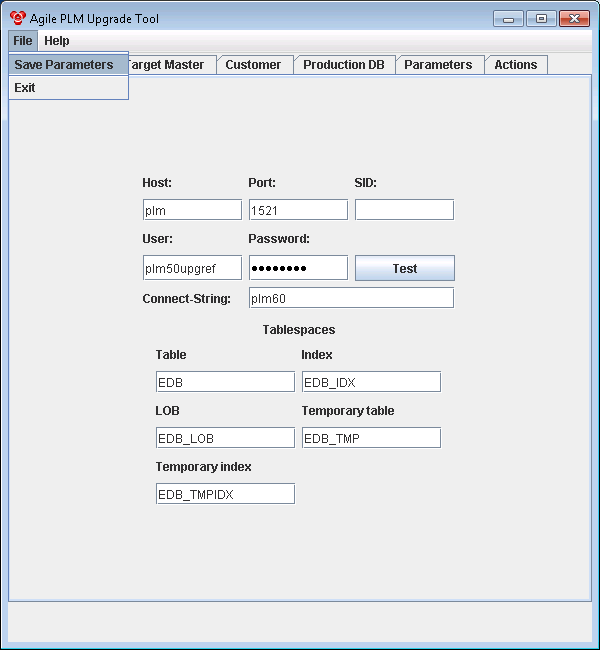Switch to the Customer tab
The width and height of the screenshot is (600, 650).
(254, 65)
